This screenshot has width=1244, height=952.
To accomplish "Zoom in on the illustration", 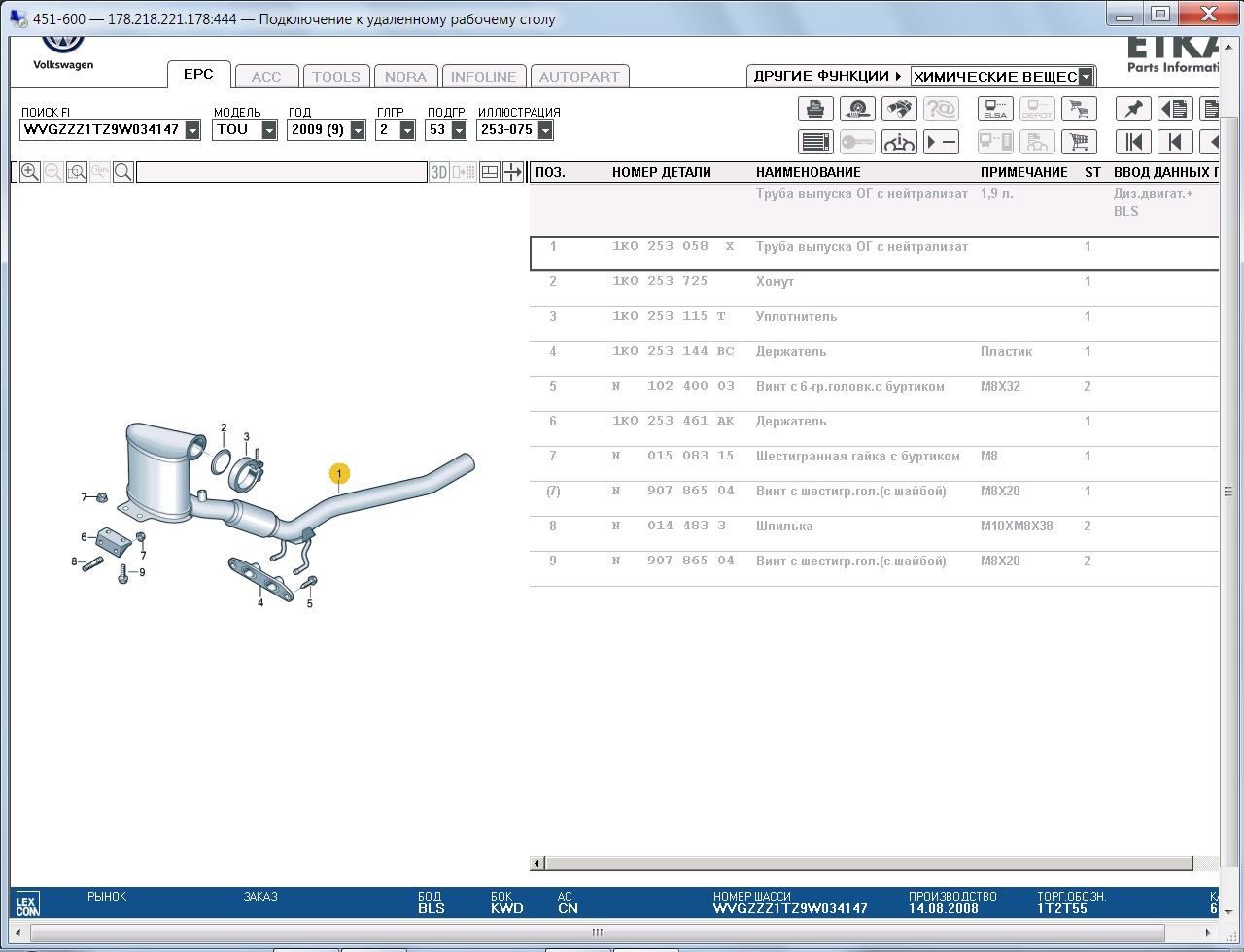I will pyautogui.click(x=30, y=172).
